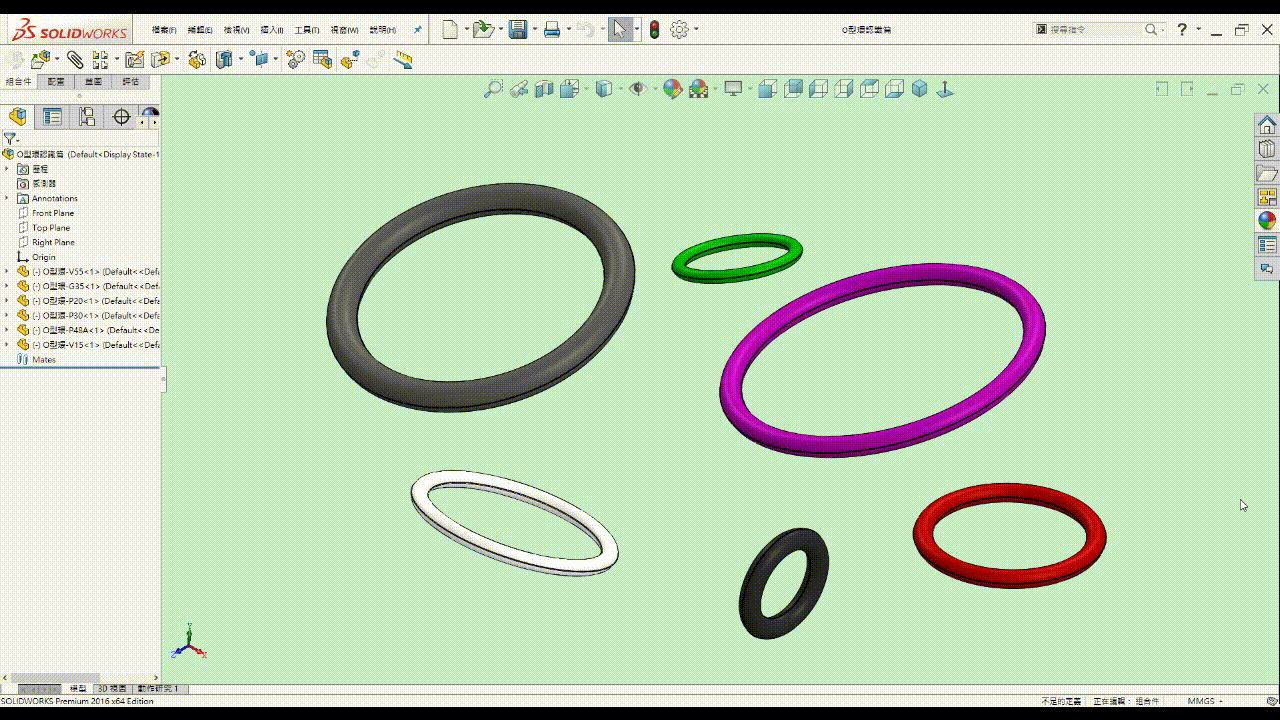1280x720 pixels.
Task: Click the Print icon in top toolbar
Action: 551,30
